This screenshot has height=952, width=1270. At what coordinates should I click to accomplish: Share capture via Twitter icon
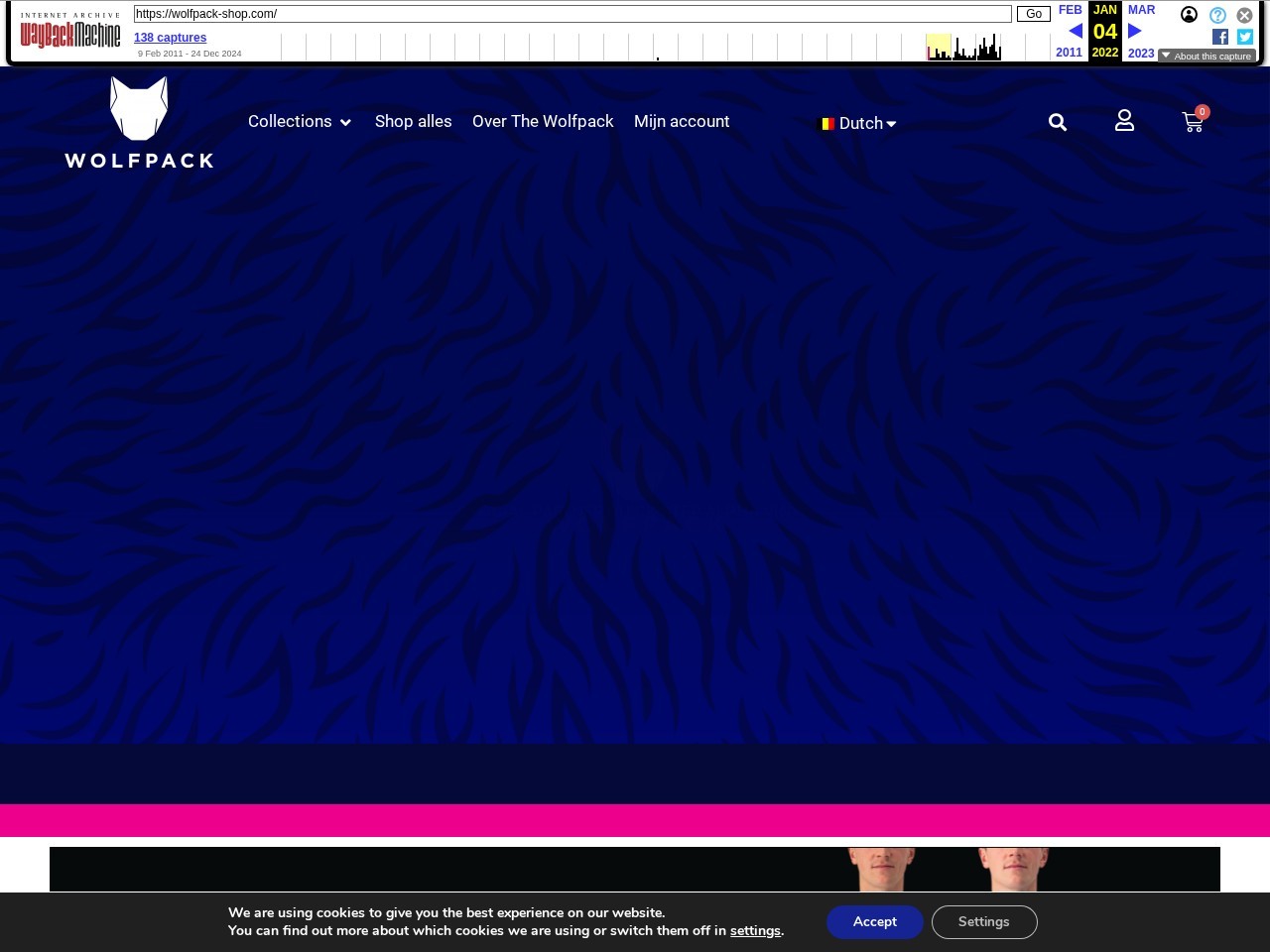coord(1245,37)
